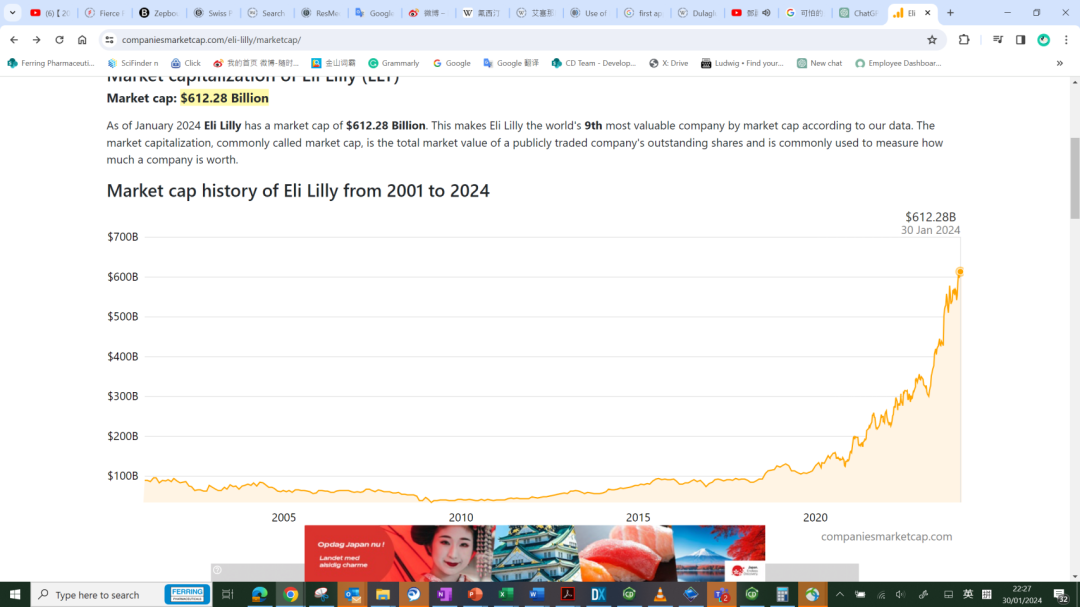Image resolution: width=1080 pixels, height=607 pixels.
Task: Open the X: Drive bookmark
Action: point(668,63)
